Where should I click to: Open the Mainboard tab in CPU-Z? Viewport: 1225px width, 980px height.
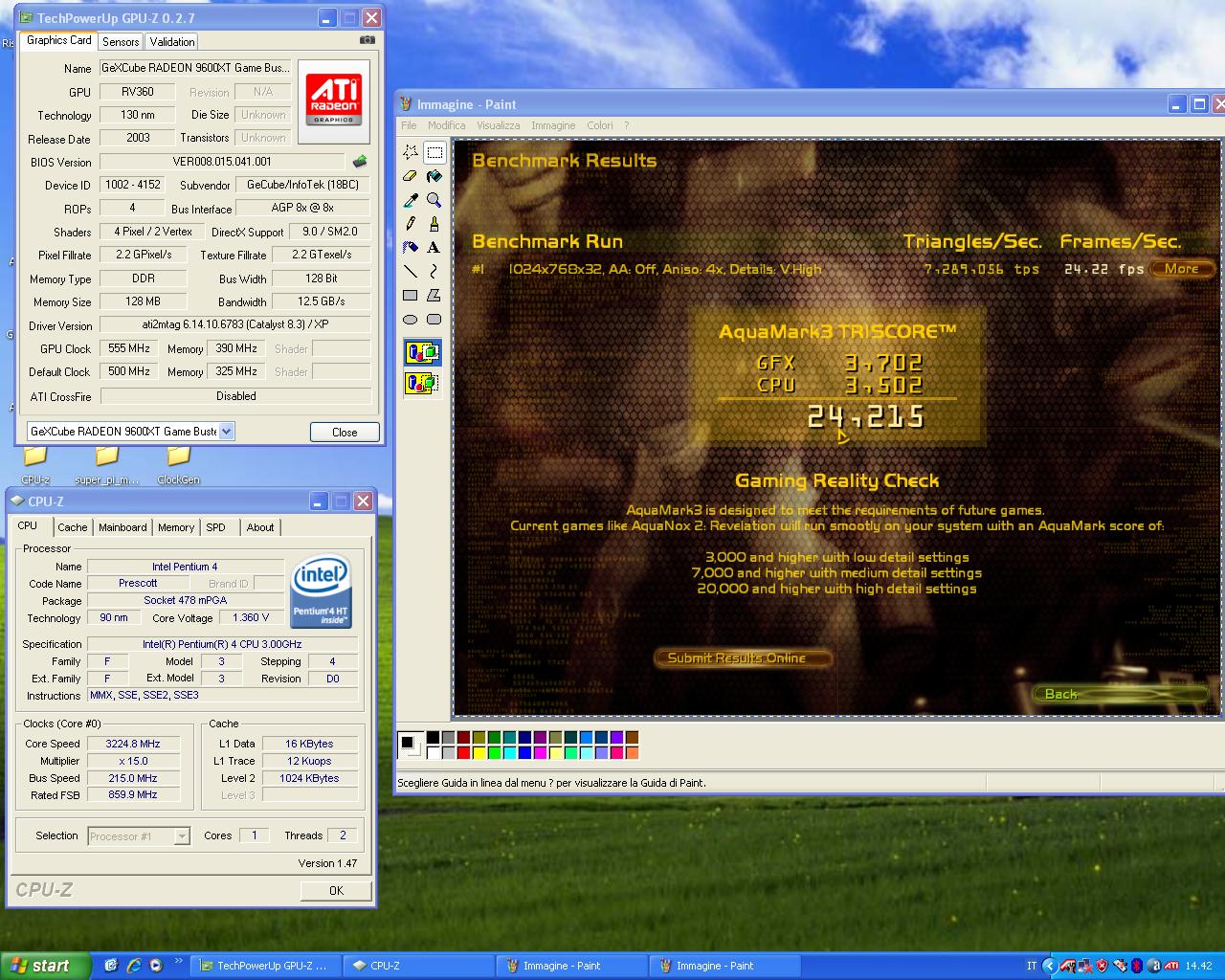pyautogui.click(x=122, y=527)
